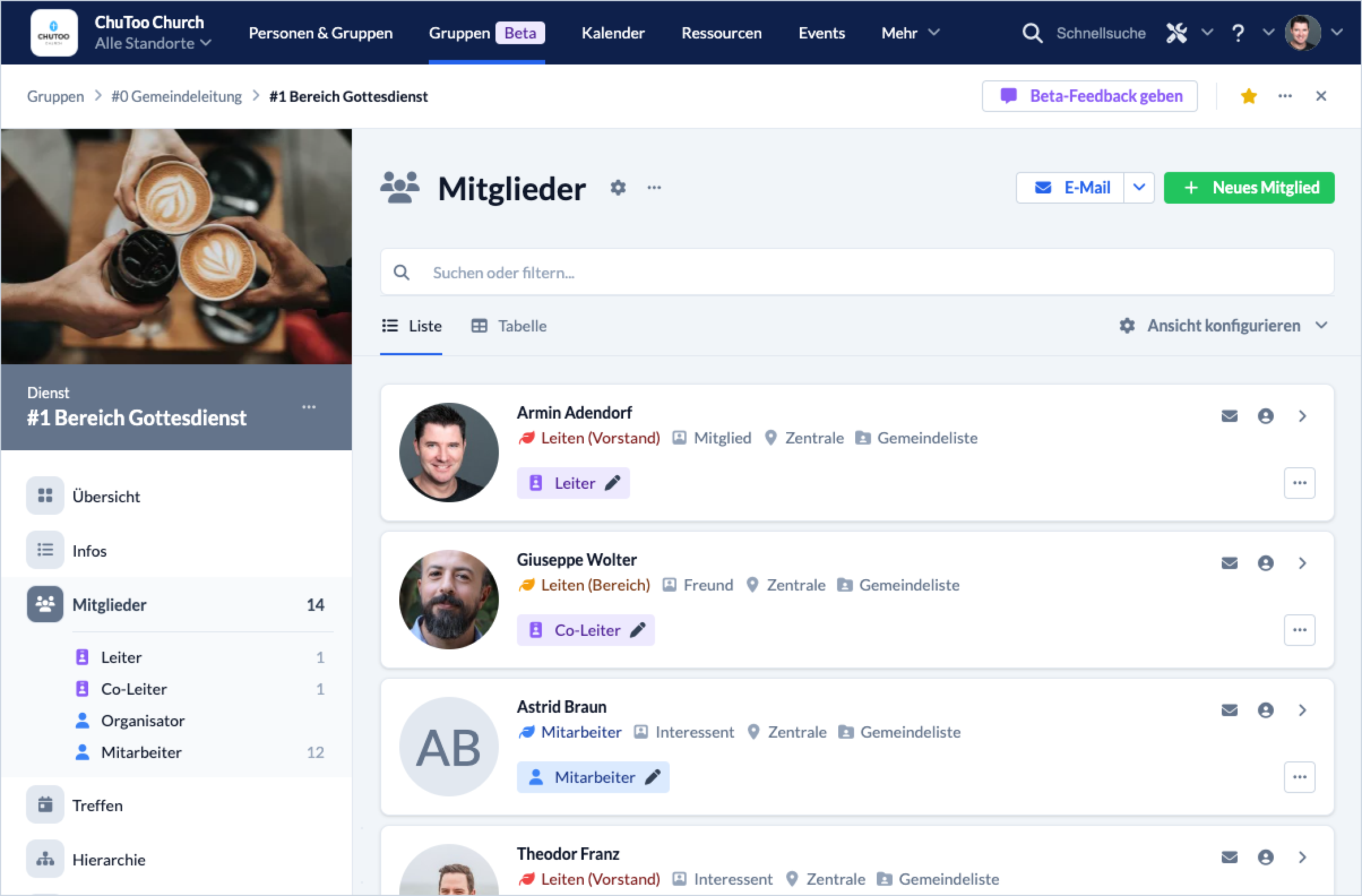This screenshot has height=896, width=1362.
Task: Expand Ansicht konfigurieren options
Action: pyautogui.click(x=1223, y=326)
